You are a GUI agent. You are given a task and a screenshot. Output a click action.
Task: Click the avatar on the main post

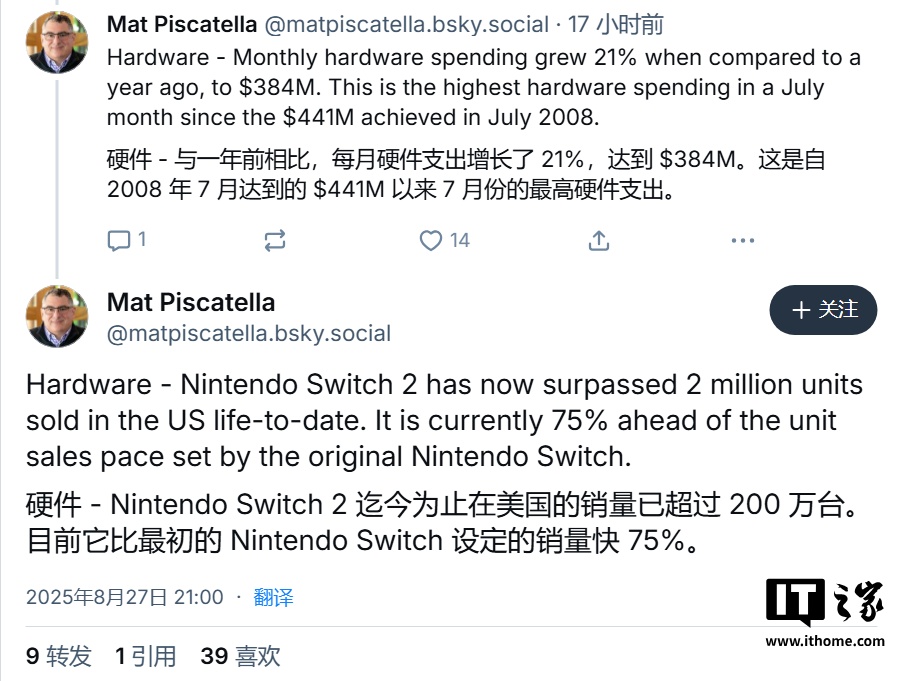(x=57, y=316)
